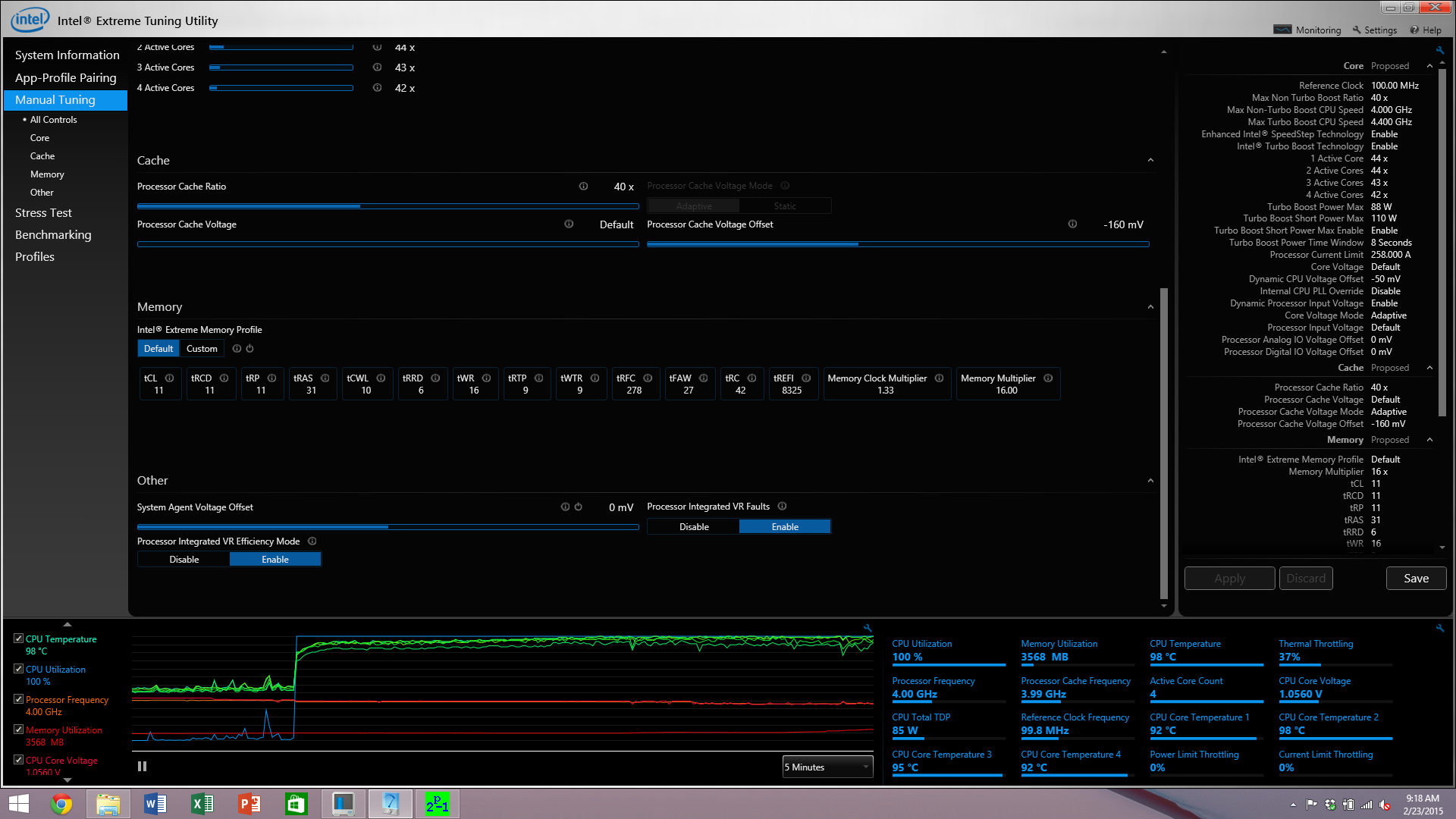Collapse the Cache Proposed summary group

point(1429,368)
